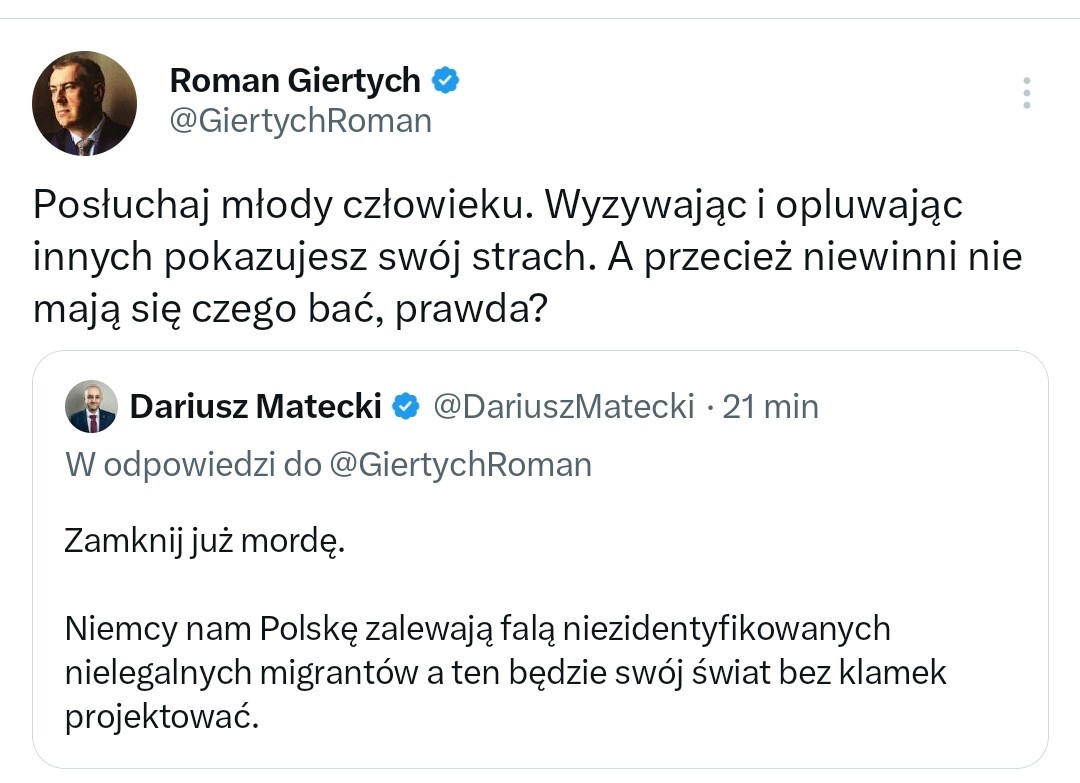This screenshot has width=1080, height=783.
Task: Click the "21 min" timestamp
Action: 770,406
